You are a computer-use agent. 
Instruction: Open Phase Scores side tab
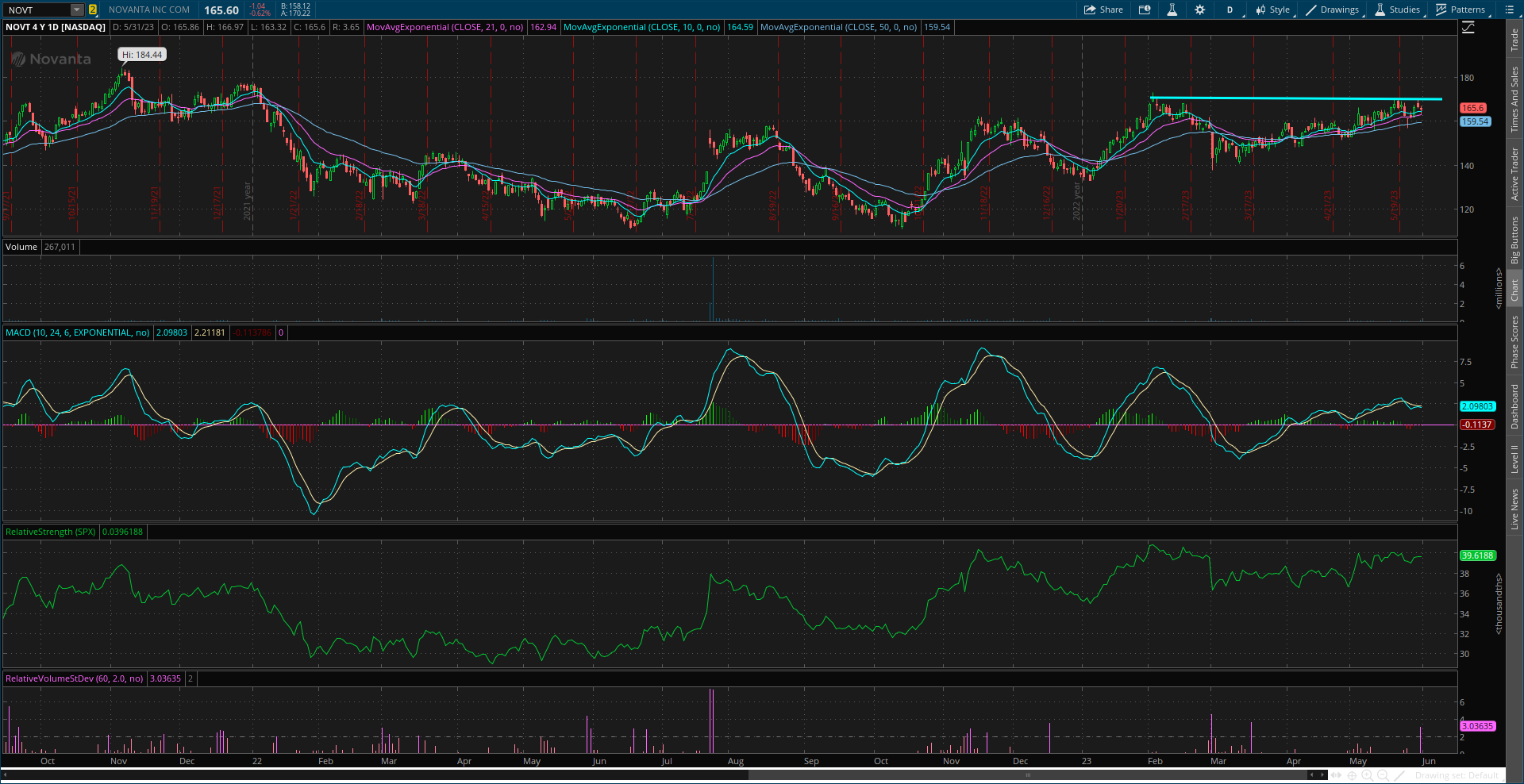1514,341
